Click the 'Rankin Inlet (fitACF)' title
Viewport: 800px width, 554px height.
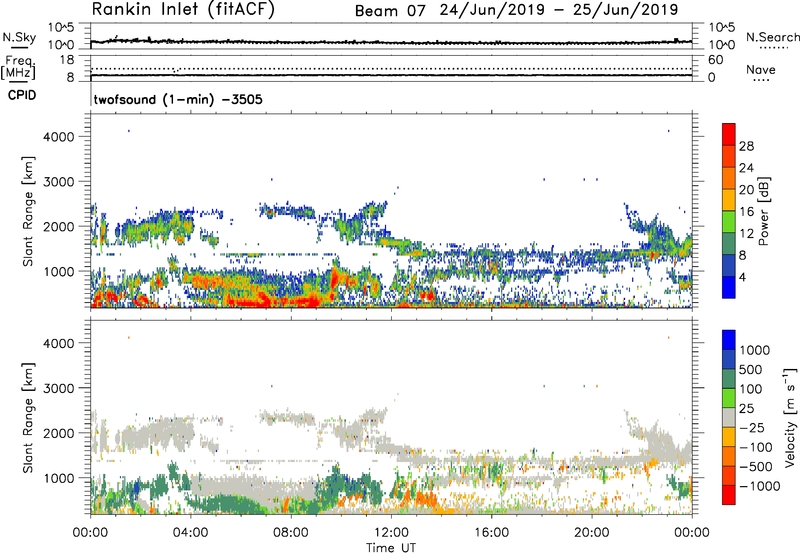coord(183,9)
